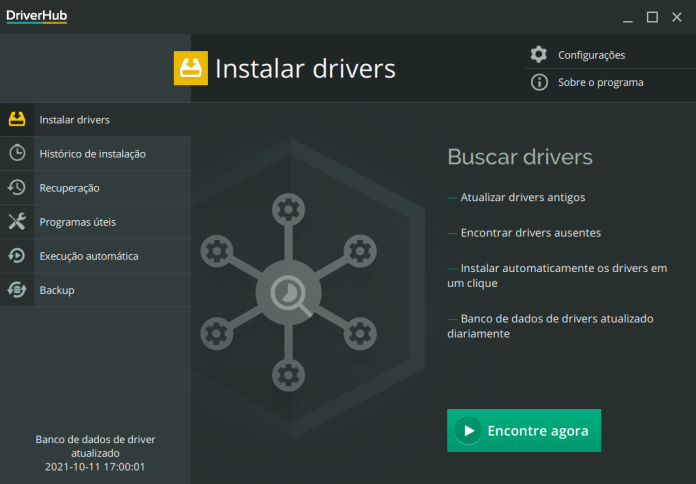The height and width of the screenshot is (484, 696).
Task: Select the Execução automática menu label
Action: pos(89,256)
